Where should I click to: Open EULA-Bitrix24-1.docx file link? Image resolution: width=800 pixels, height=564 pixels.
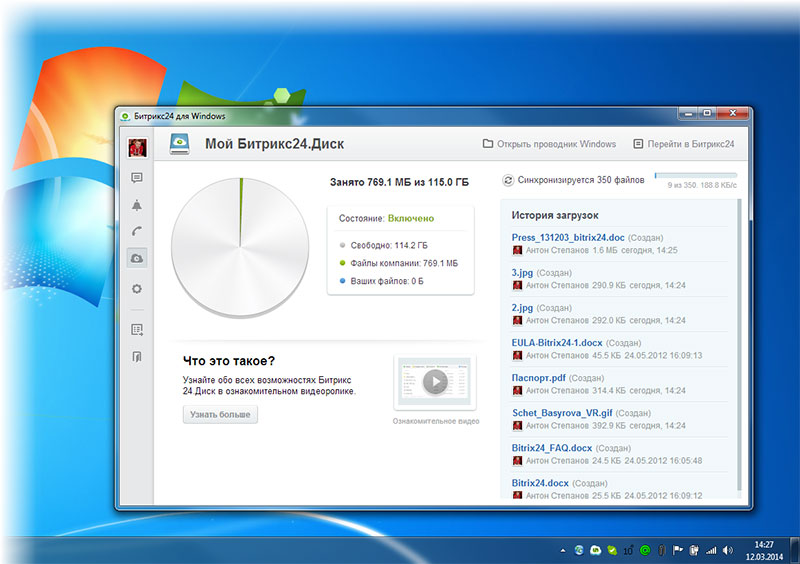[557, 342]
